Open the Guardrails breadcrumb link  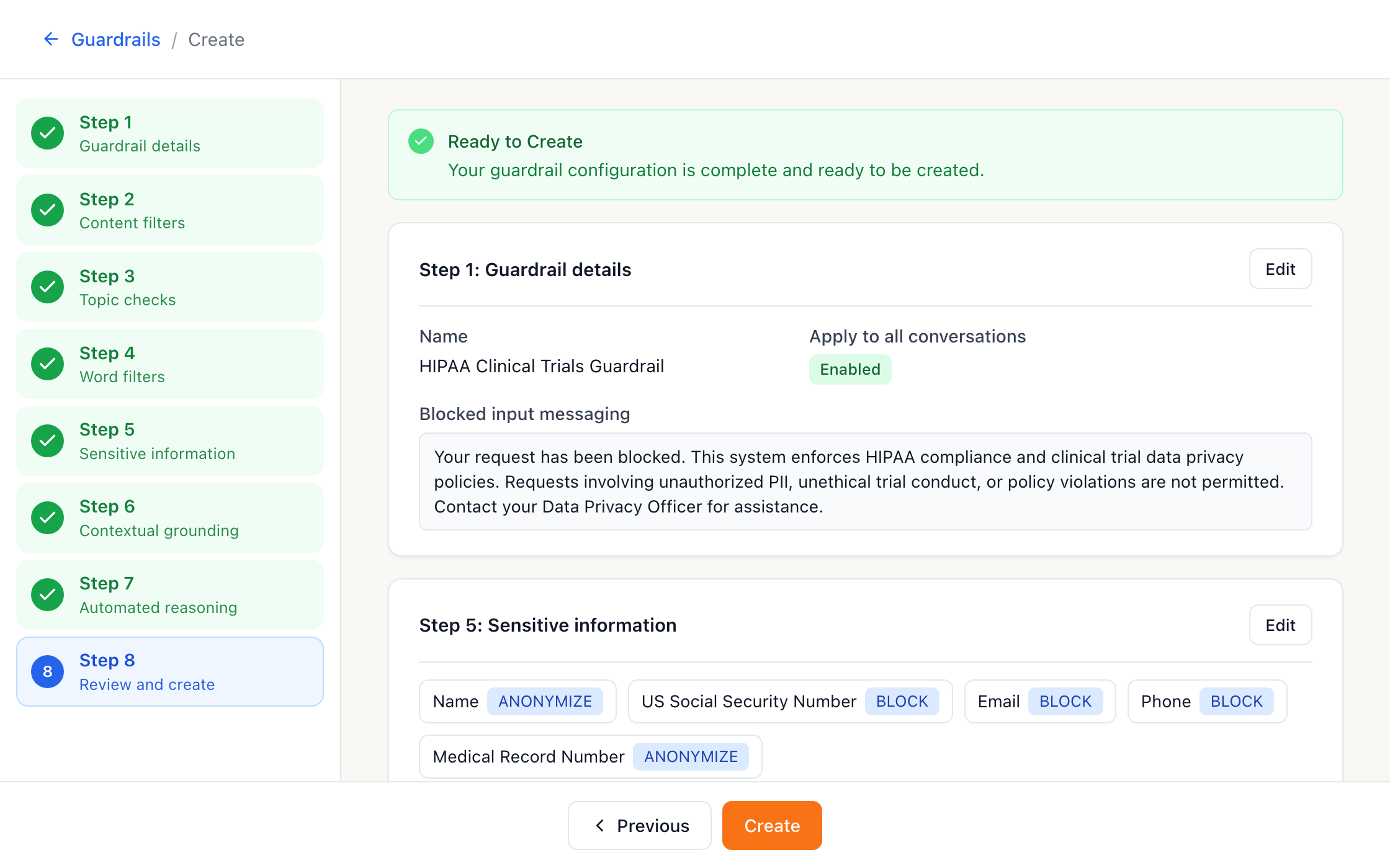click(115, 39)
